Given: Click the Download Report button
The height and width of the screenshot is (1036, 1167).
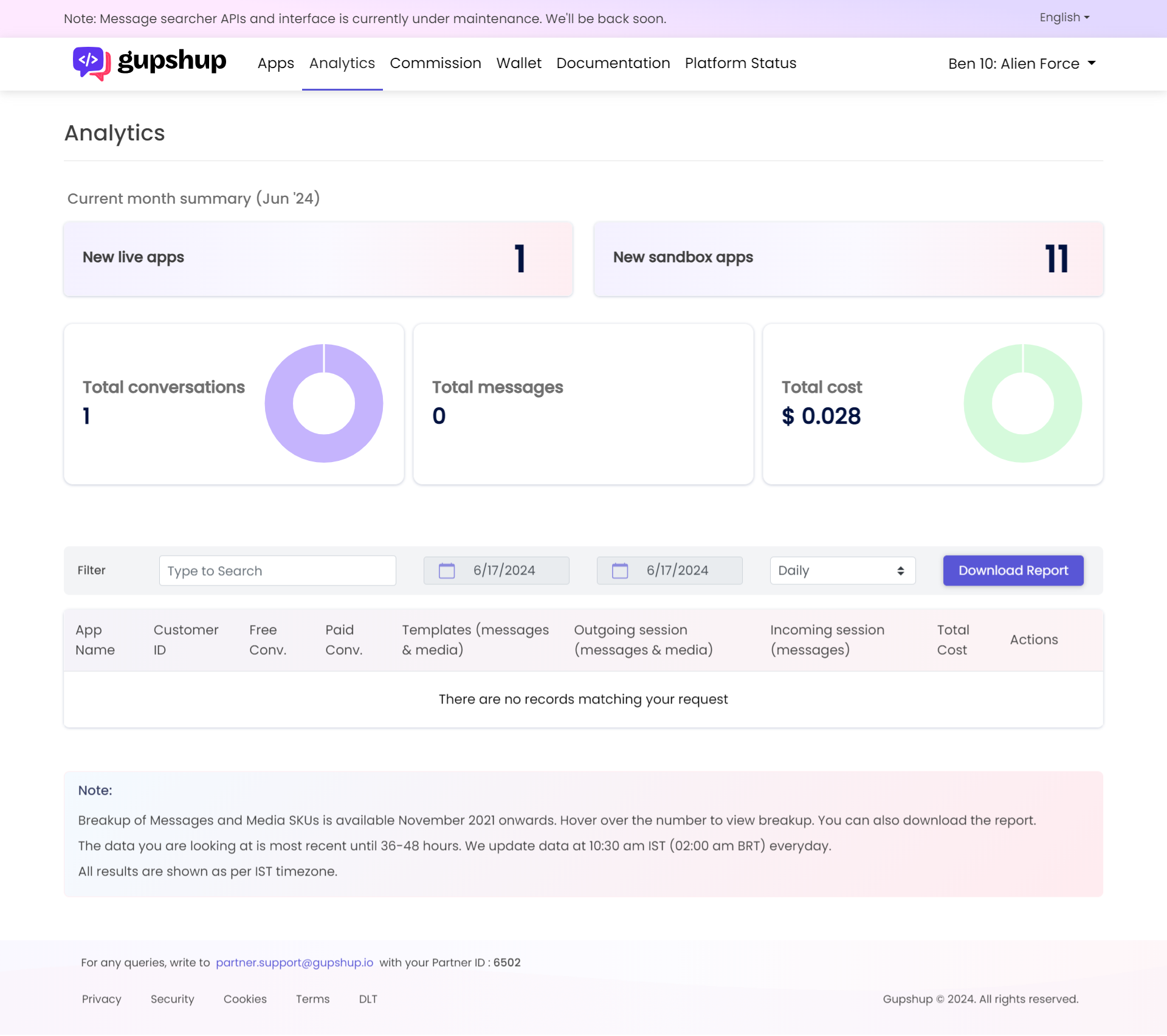Looking at the screenshot, I should pyautogui.click(x=1013, y=570).
